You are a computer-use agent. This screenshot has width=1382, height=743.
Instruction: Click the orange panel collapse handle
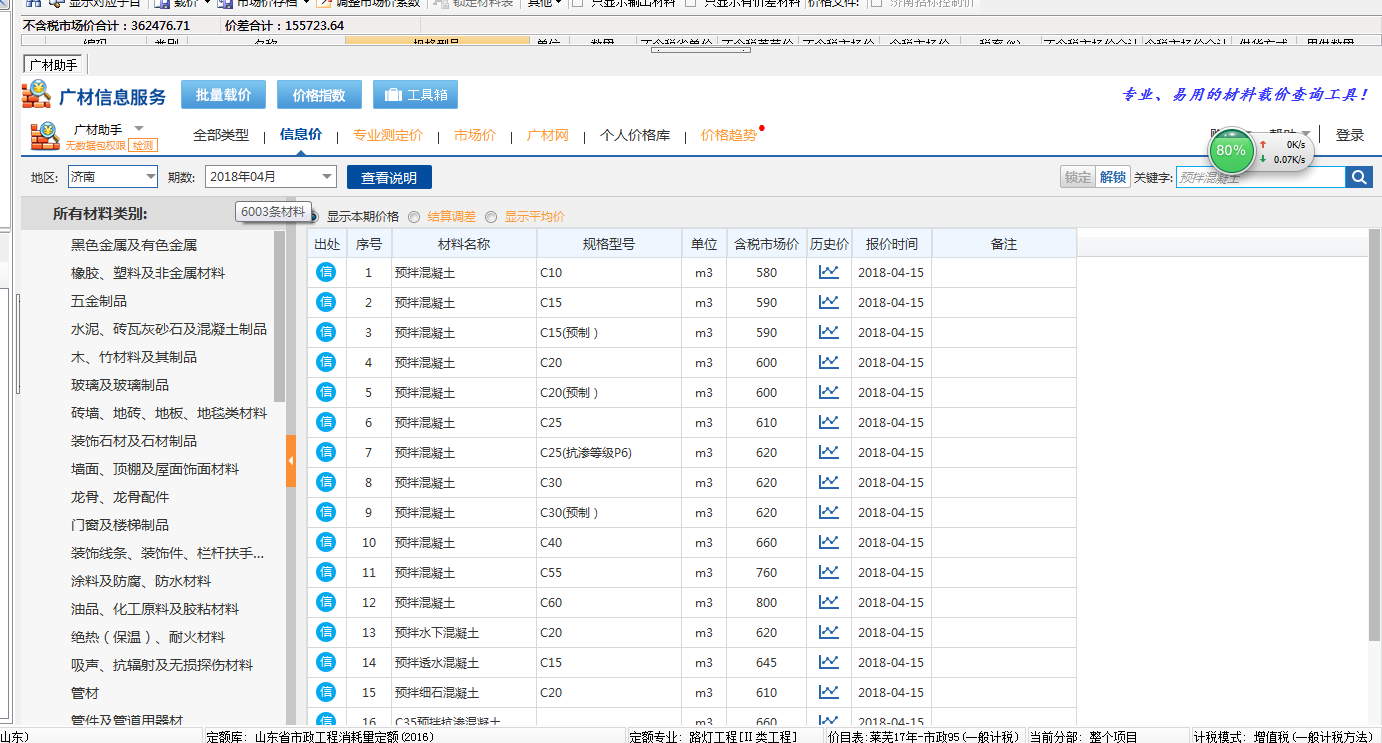click(291, 461)
